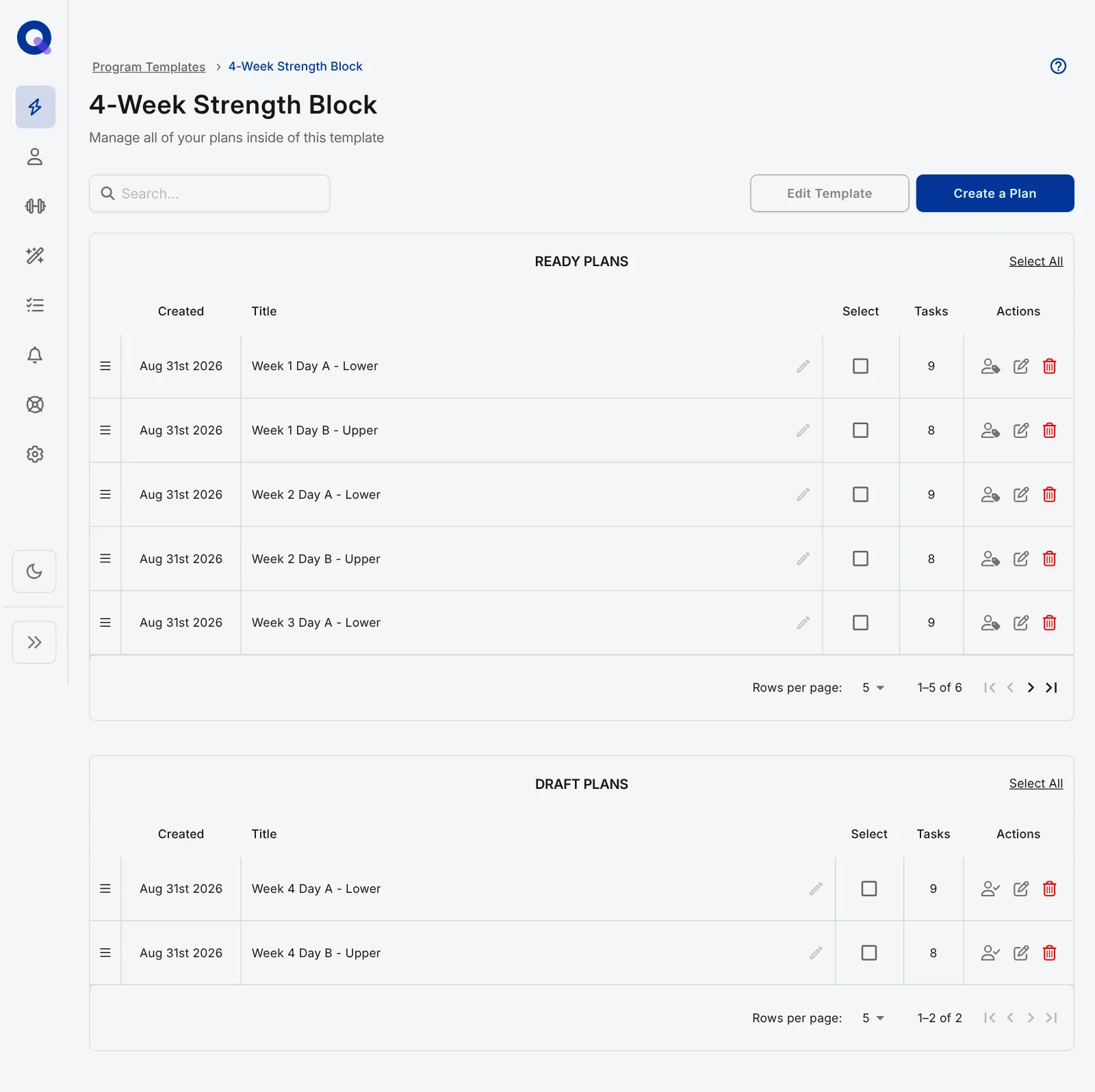Click the help question mark icon

click(x=1058, y=66)
